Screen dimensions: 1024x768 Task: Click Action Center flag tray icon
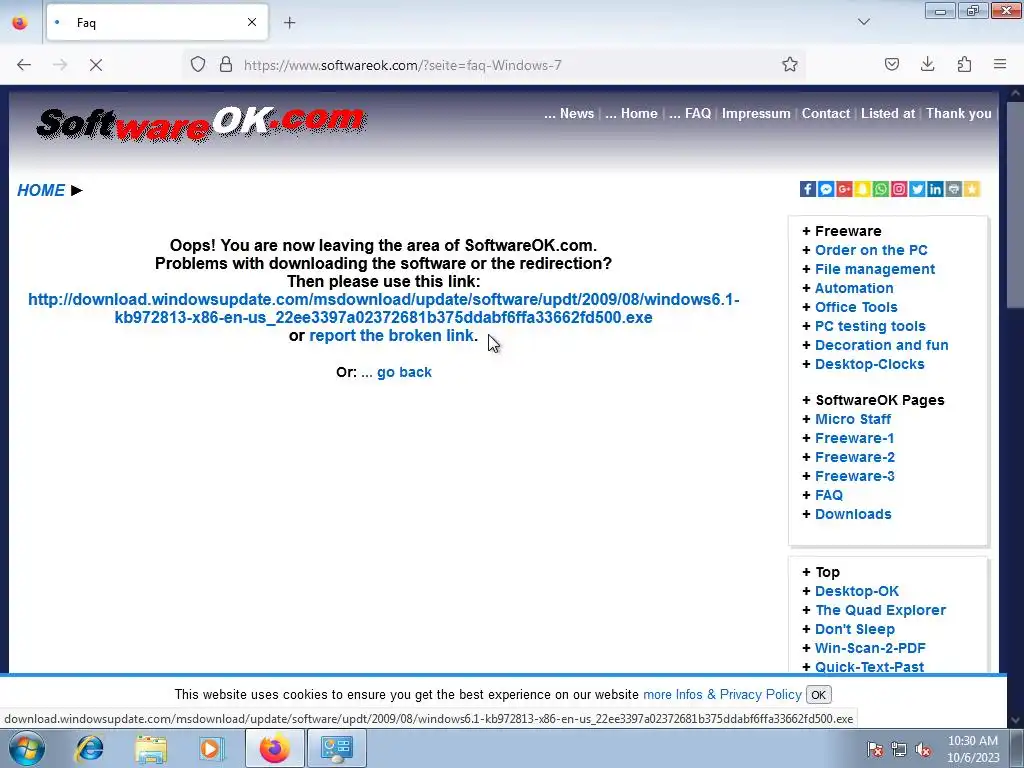click(x=875, y=749)
